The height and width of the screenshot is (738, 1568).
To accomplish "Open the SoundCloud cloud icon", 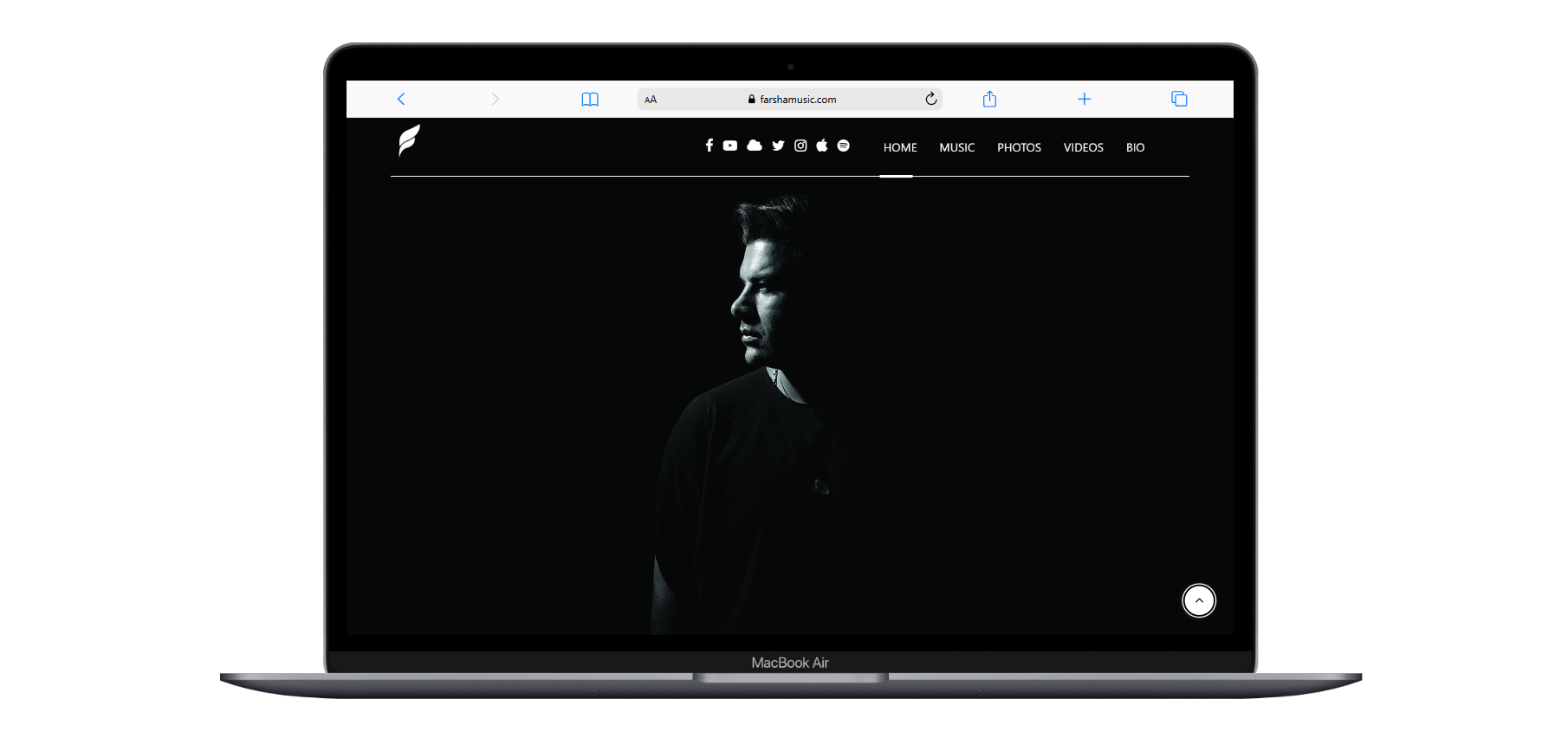I will click(x=755, y=146).
